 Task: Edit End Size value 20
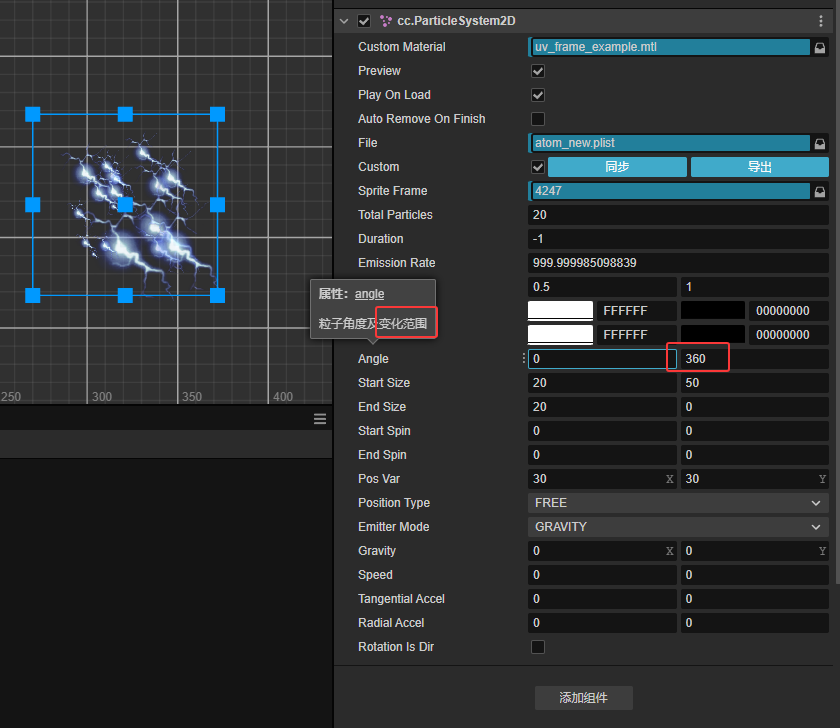(x=602, y=407)
